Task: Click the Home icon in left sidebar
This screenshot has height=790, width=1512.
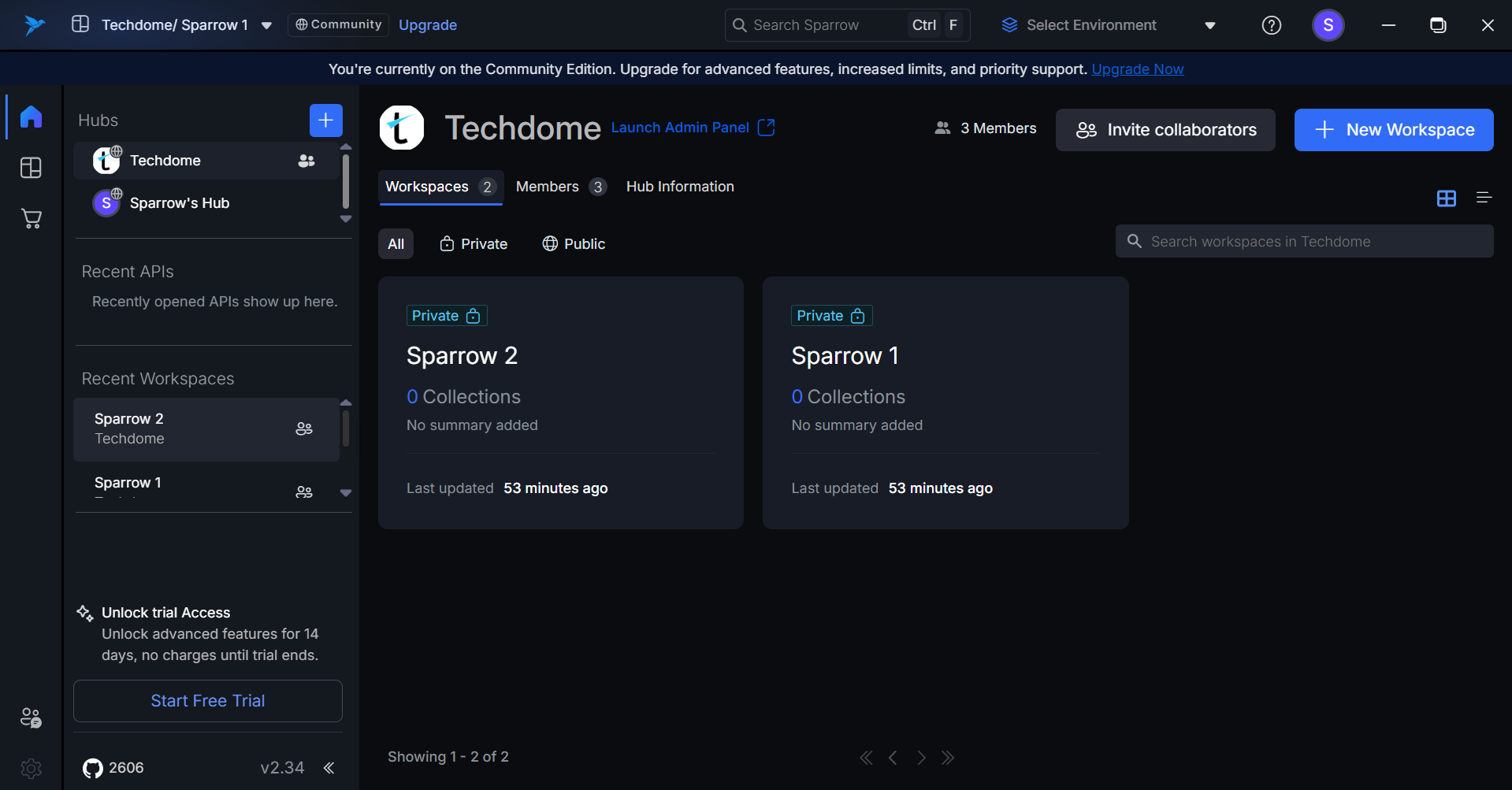Action: tap(31, 117)
